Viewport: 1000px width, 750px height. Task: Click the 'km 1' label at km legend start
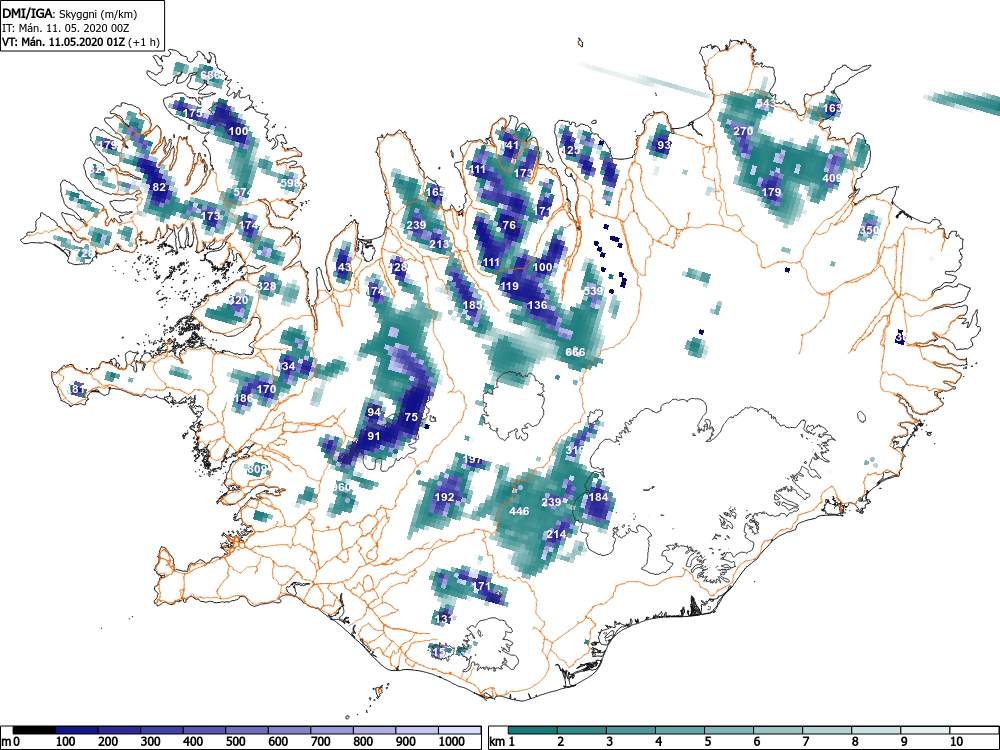pyautogui.click(x=503, y=741)
